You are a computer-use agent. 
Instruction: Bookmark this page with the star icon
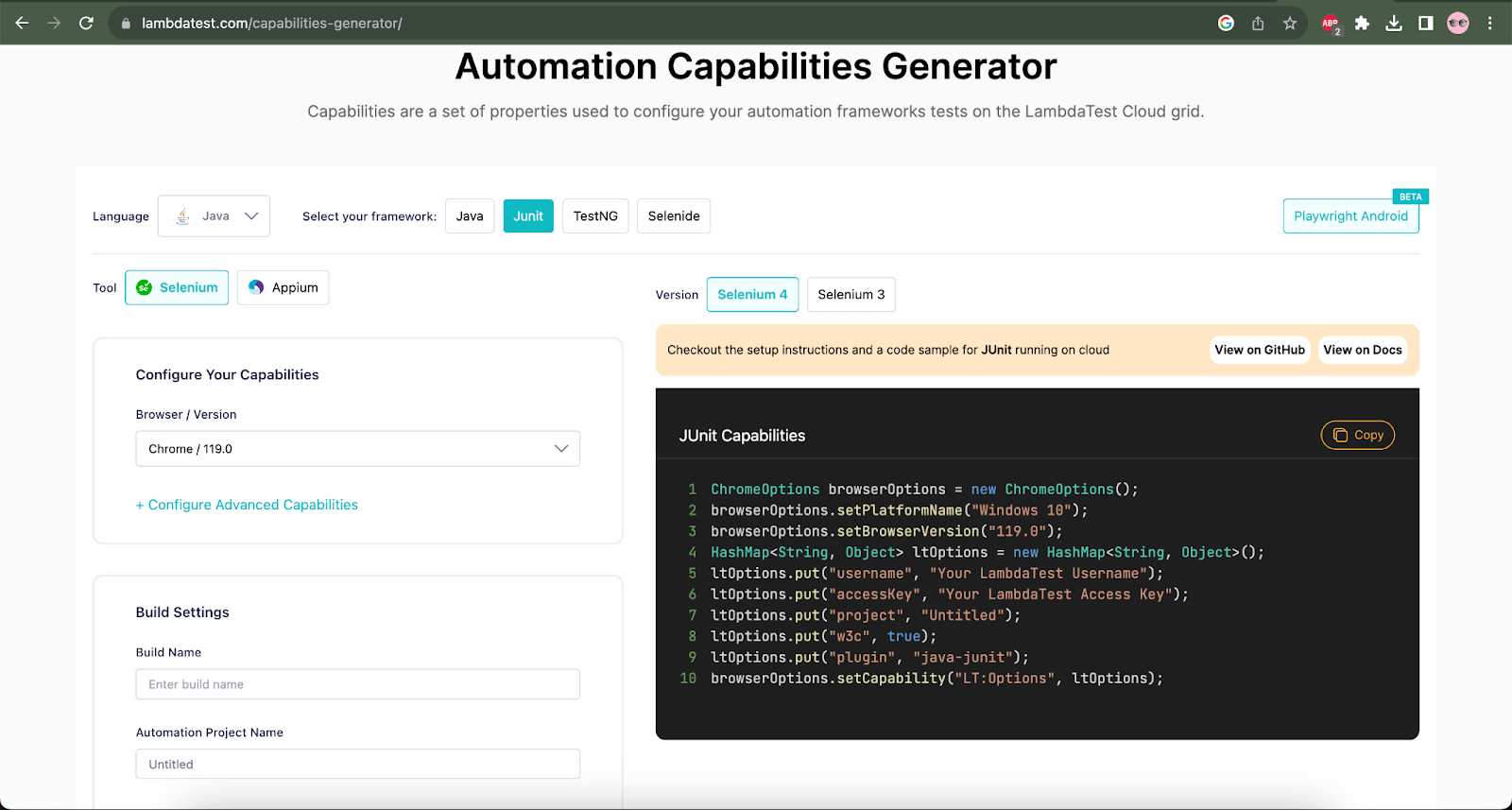pyautogui.click(x=1290, y=23)
